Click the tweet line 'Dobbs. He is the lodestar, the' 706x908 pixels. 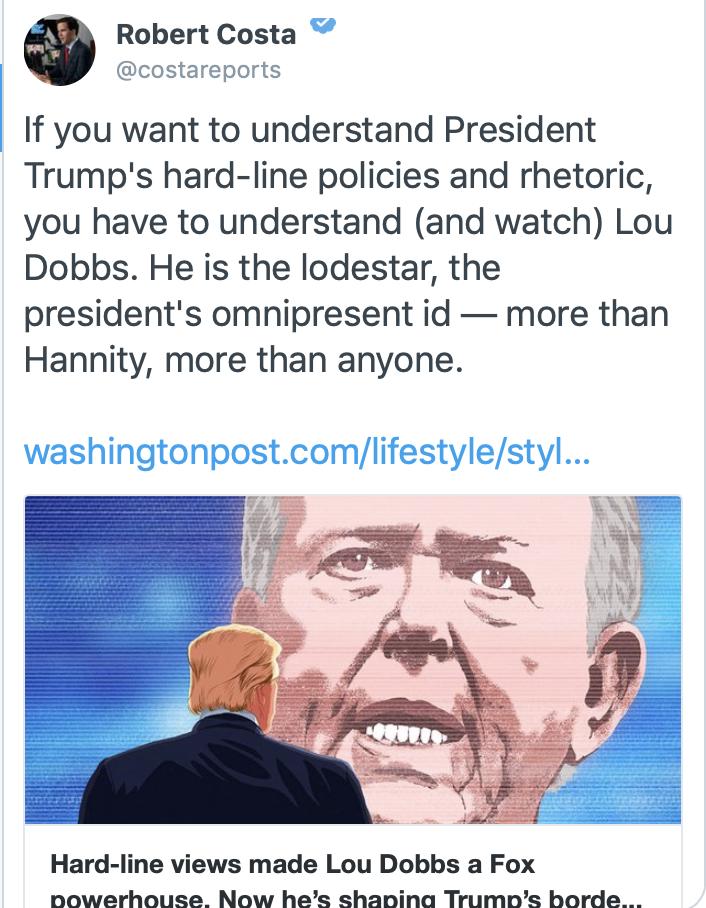click(262, 268)
